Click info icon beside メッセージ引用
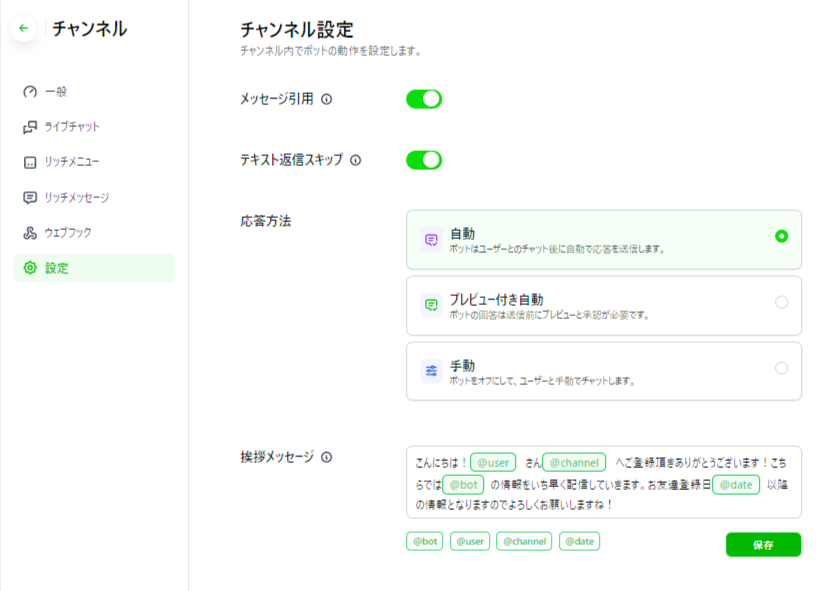This screenshot has width=824, height=591. [x=326, y=99]
